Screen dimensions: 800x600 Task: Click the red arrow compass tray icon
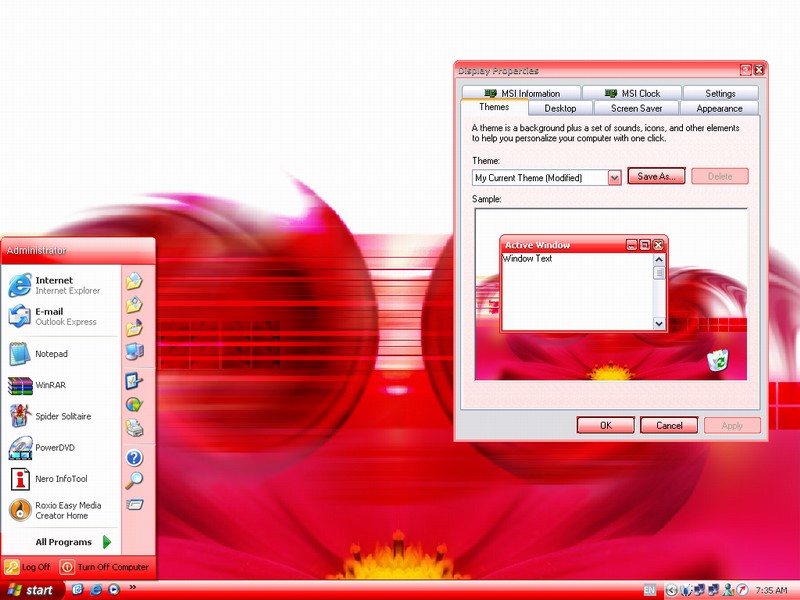click(x=742, y=590)
